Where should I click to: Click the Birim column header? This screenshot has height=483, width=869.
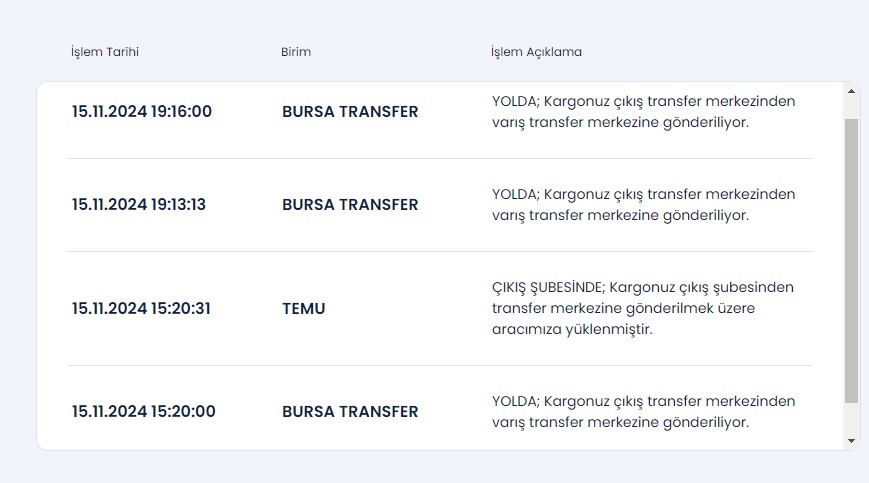coord(296,52)
